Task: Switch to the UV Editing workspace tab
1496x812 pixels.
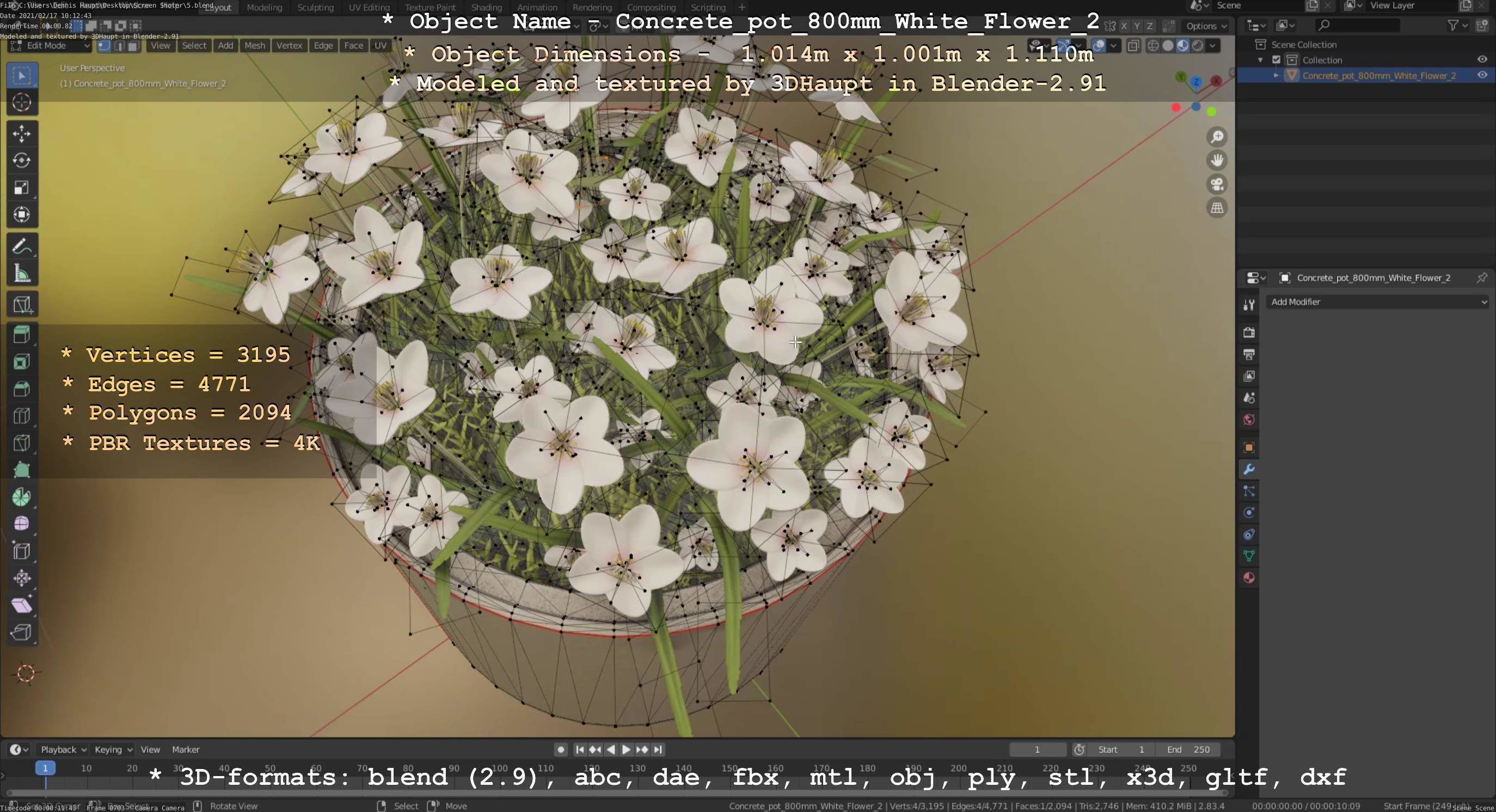Action: pyautogui.click(x=369, y=8)
